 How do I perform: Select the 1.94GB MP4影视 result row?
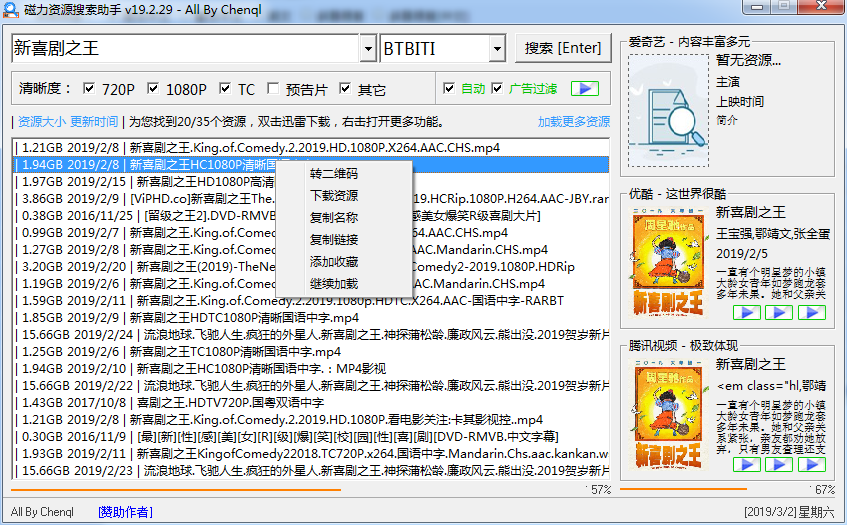pyautogui.click(x=311, y=369)
